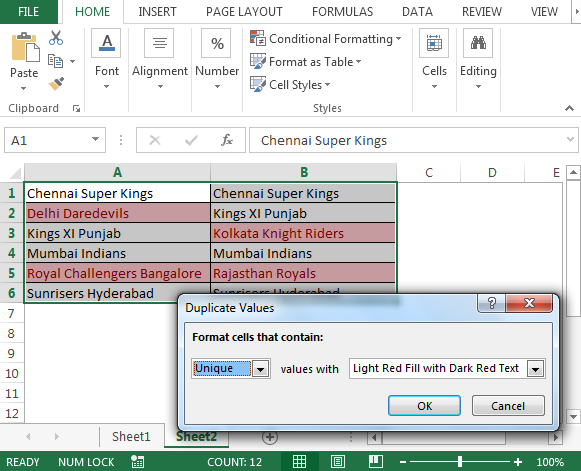Open Clipboard dialog launcher

(x=76, y=108)
